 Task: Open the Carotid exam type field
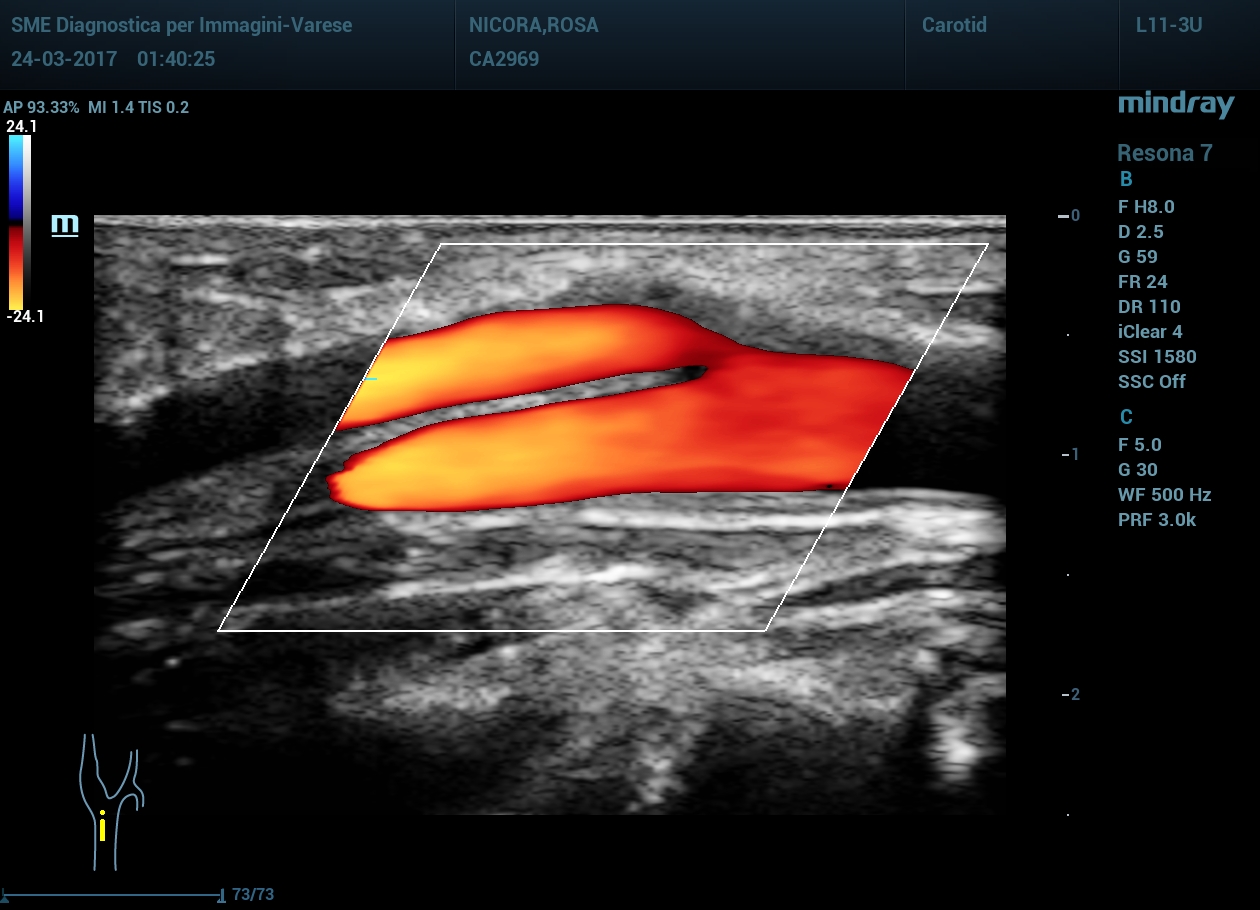tap(954, 26)
